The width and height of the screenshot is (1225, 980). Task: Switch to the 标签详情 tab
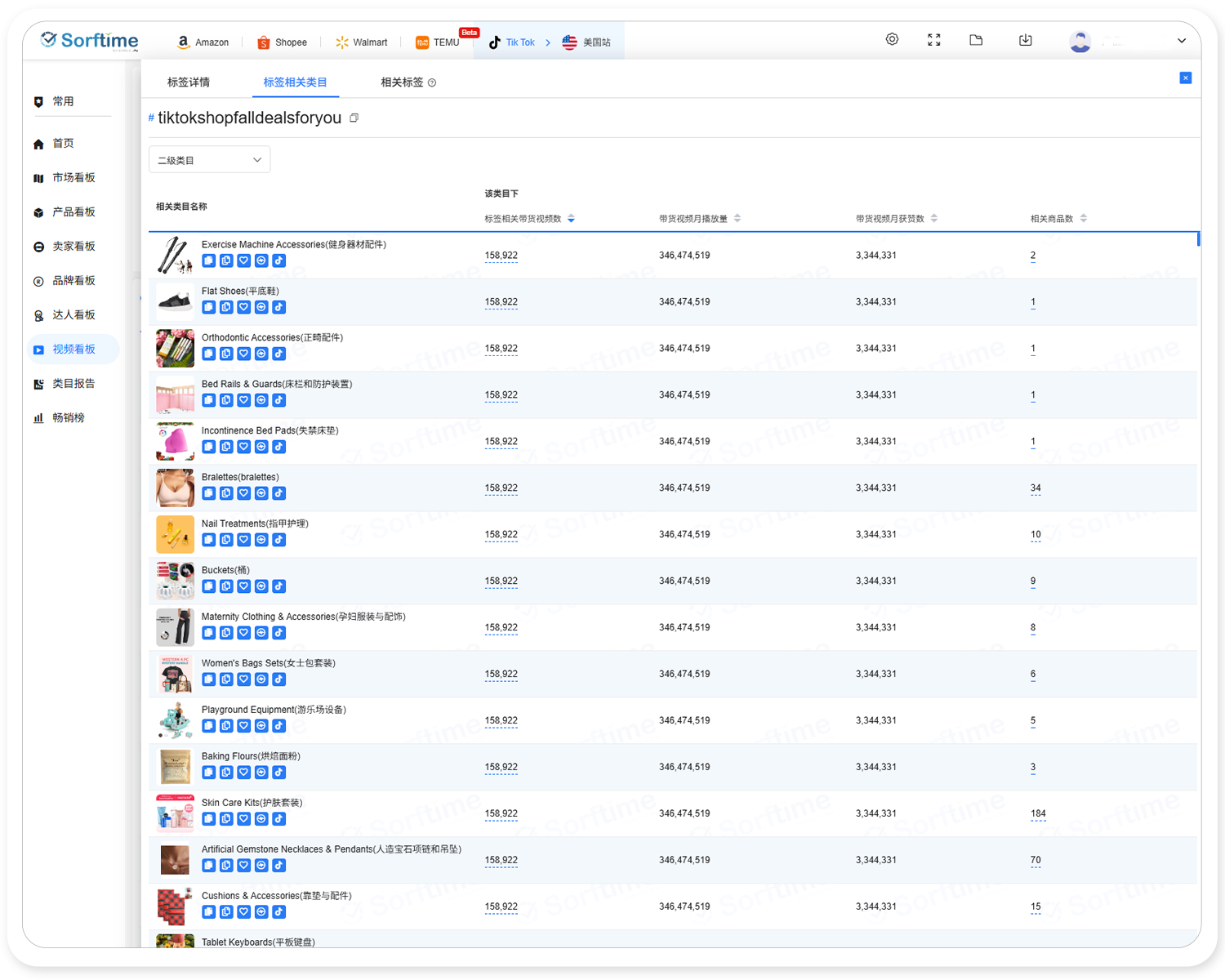[x=189, y=82]
